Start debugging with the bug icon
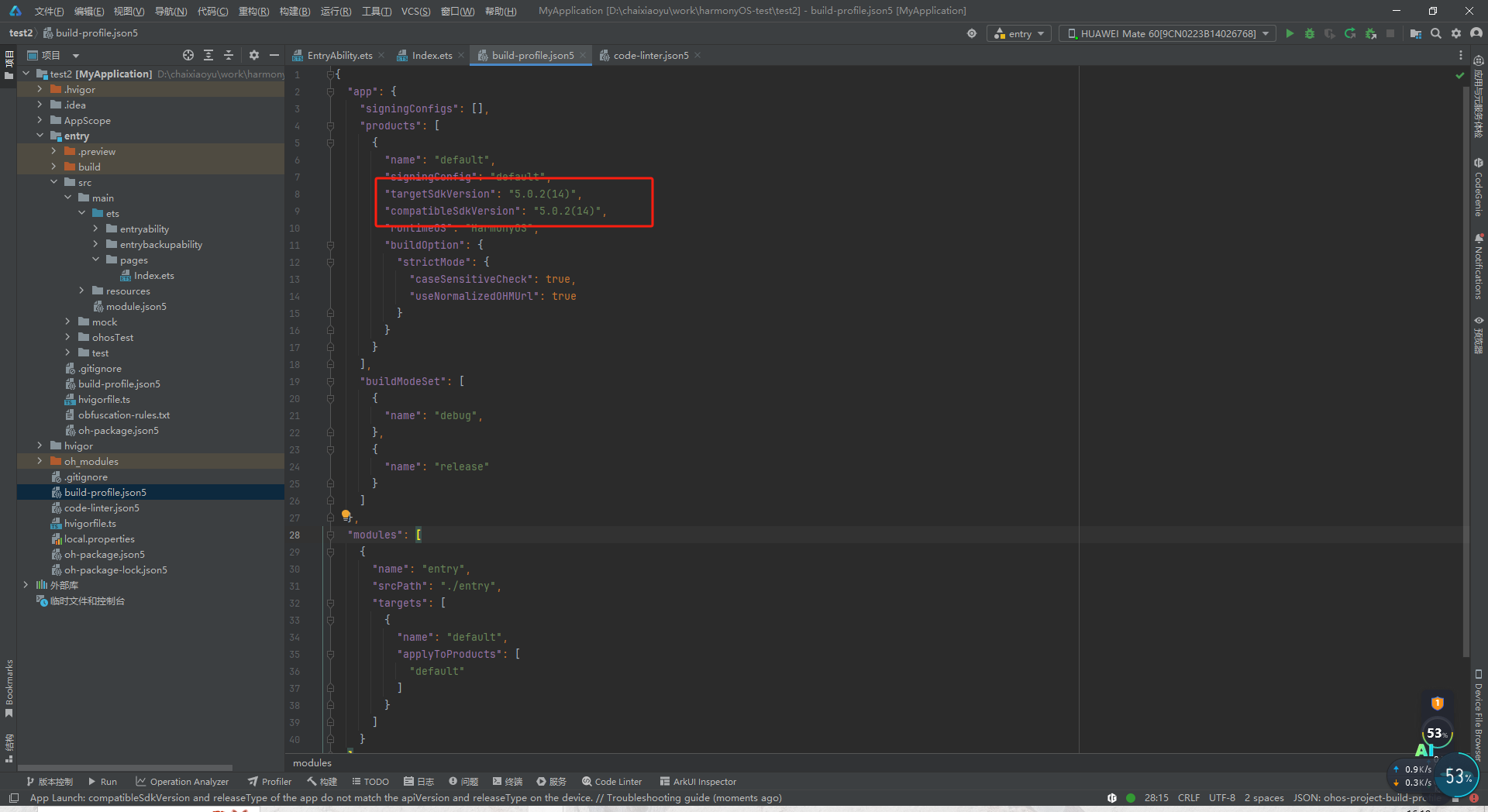This screenshot has width=1488, height=812. point(1310,33)
